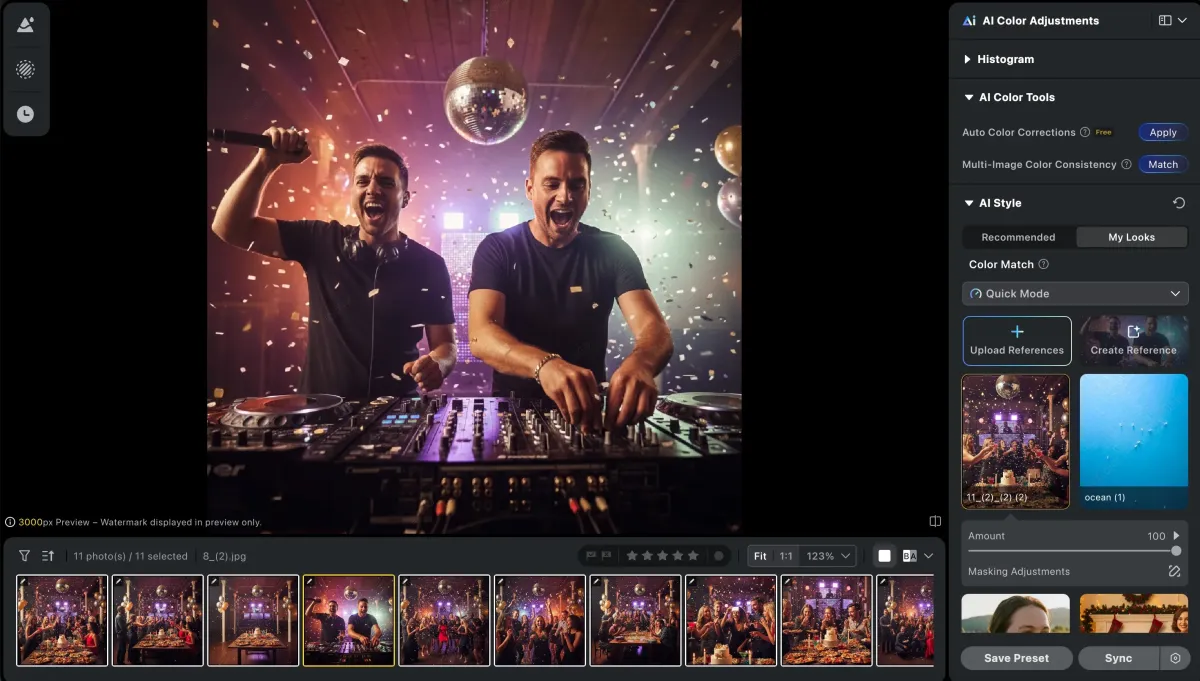Open the history clock tool in left sidebar
The height and width of the screenshot is (681, 1200).
(25, 114)
